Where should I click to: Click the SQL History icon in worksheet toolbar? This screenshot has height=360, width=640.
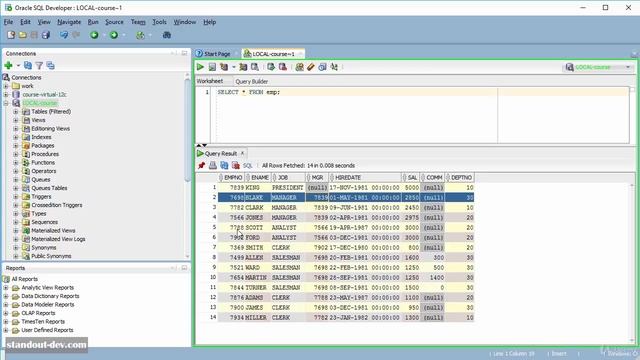[322, 67]
